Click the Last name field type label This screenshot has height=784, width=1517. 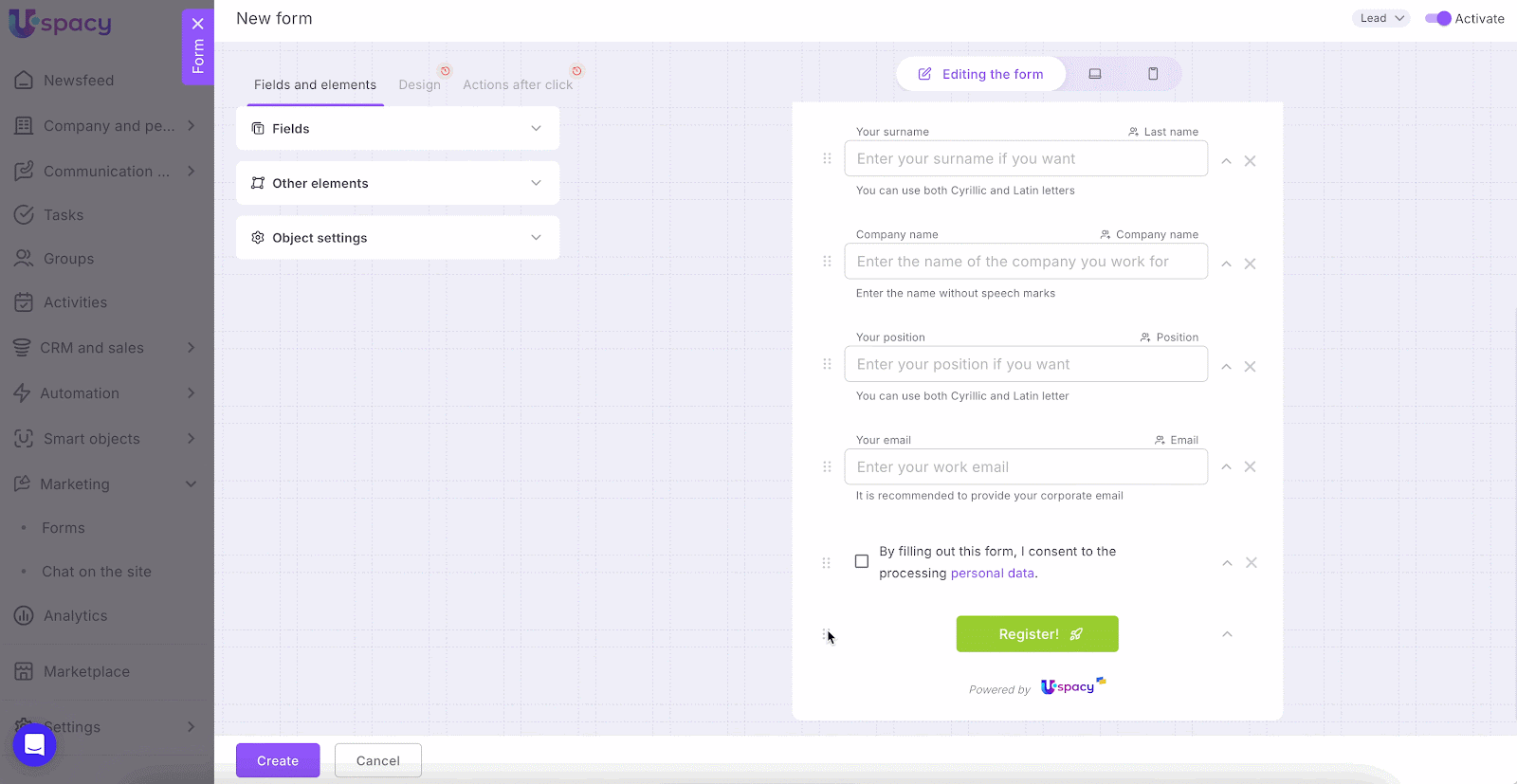1163,132
